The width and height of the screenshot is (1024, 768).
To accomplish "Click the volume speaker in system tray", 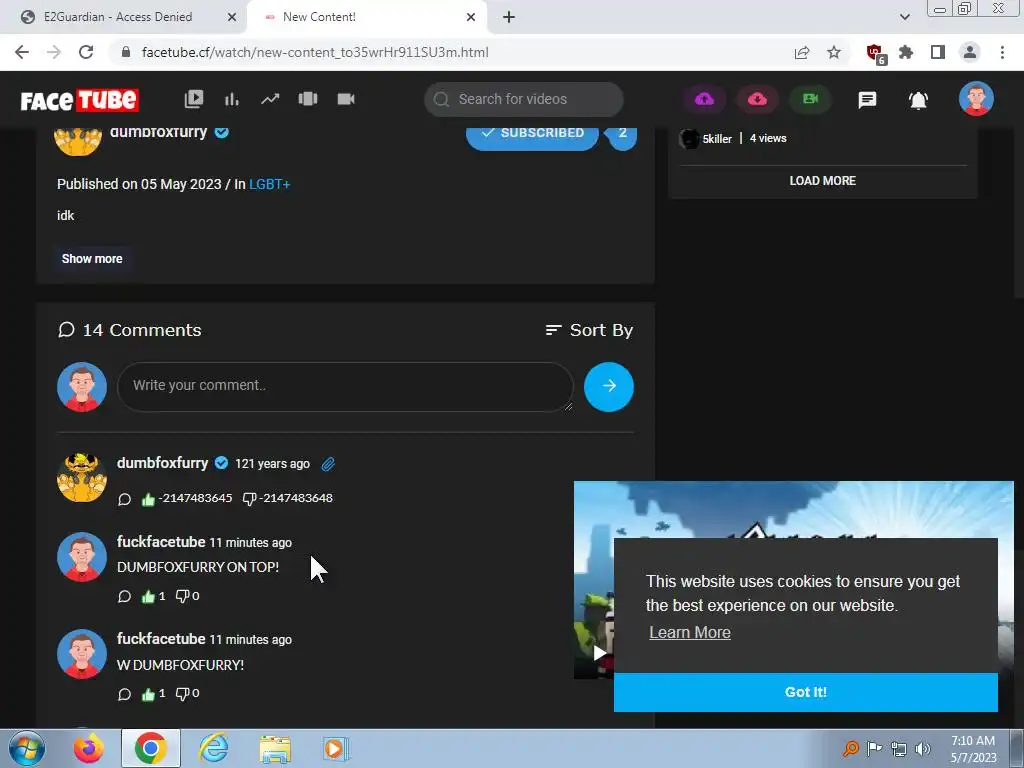I will pos(922,749).
